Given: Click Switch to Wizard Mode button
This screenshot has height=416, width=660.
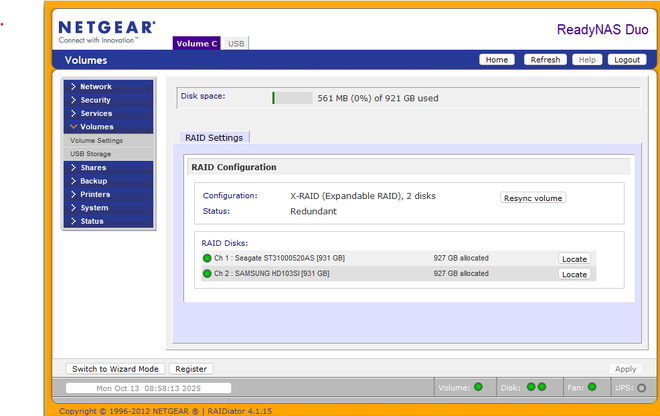Looking at the screenshot, I should [115, 369].
